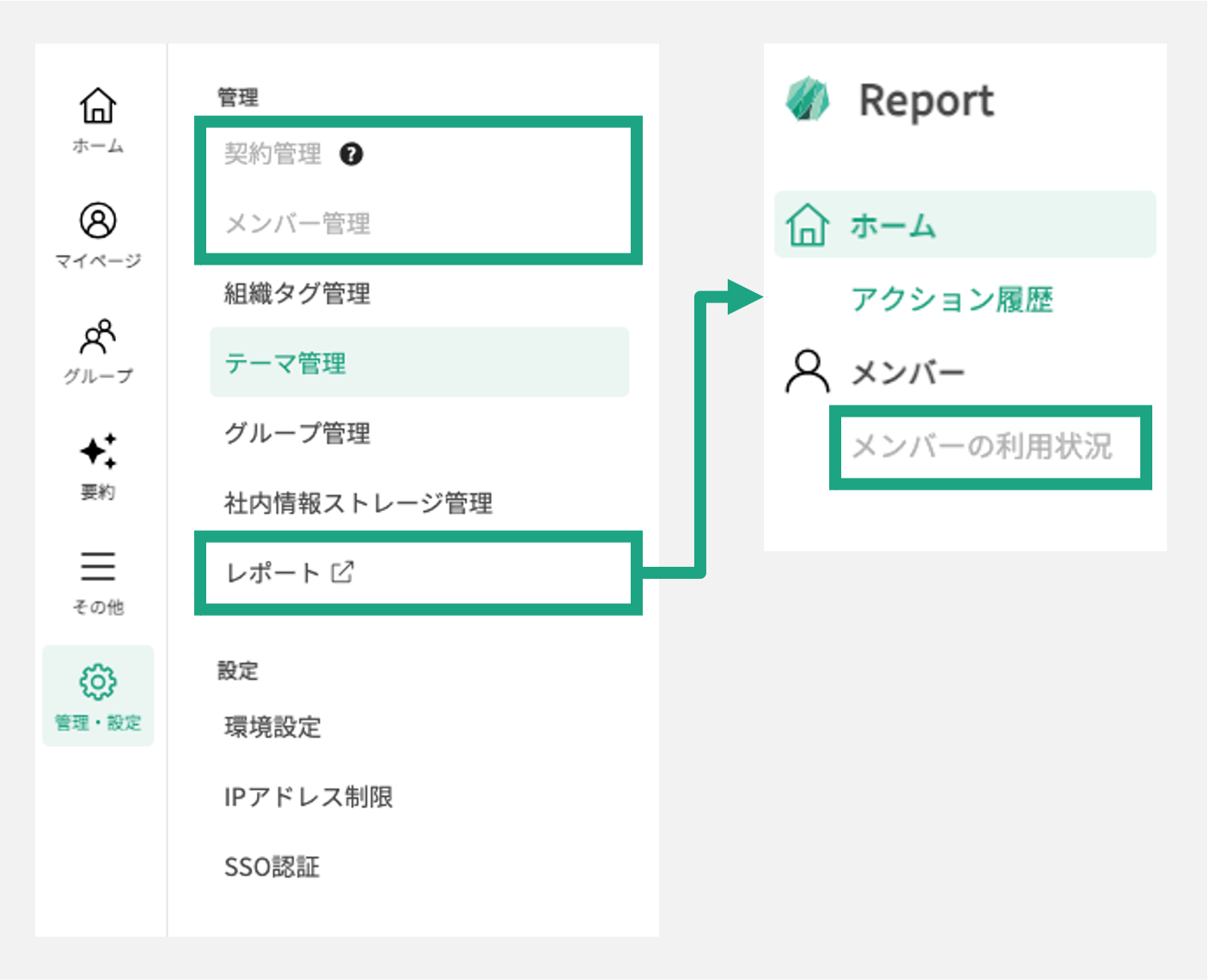The height and width of the screenshot is (980, 1209).
Task: Select メンバー管理 in management list
Action: point(297,224)
